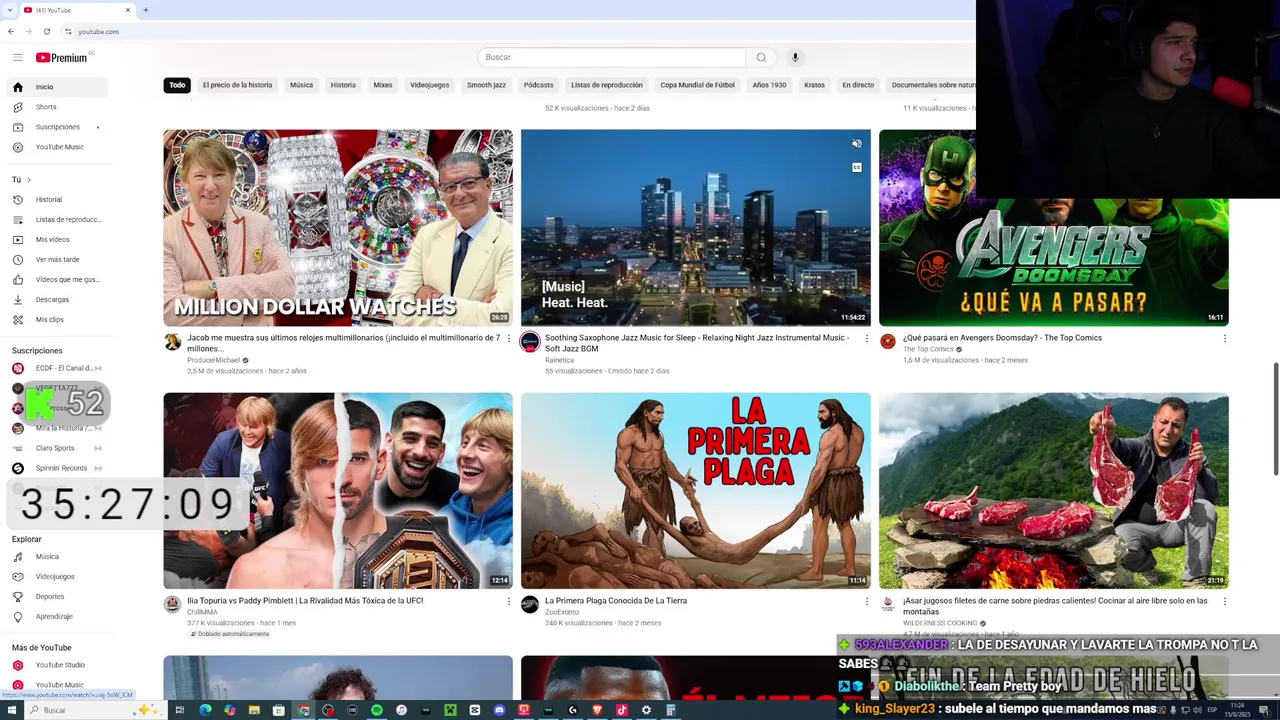The image size is (1280, 720).
Task: Open Videojuegos under Explorar
Action: pos(56,576)
